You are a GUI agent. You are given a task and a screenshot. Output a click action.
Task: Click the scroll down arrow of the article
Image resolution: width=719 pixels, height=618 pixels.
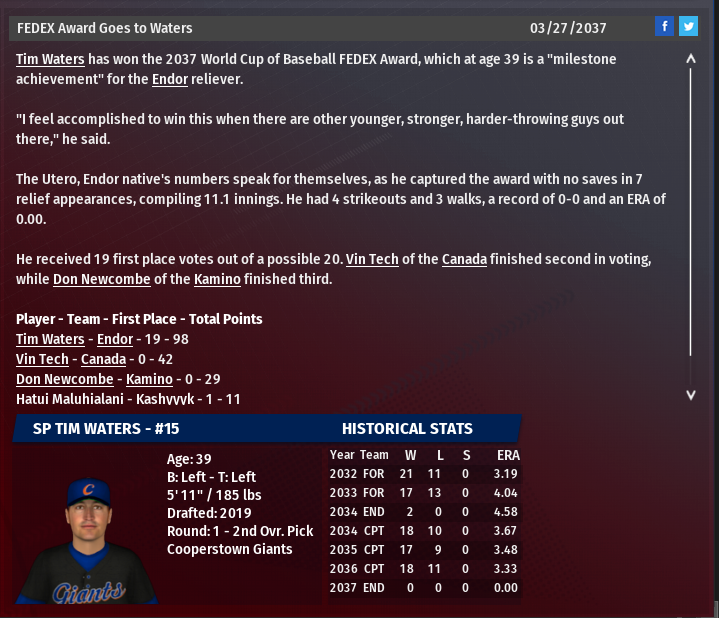[691, 395]
